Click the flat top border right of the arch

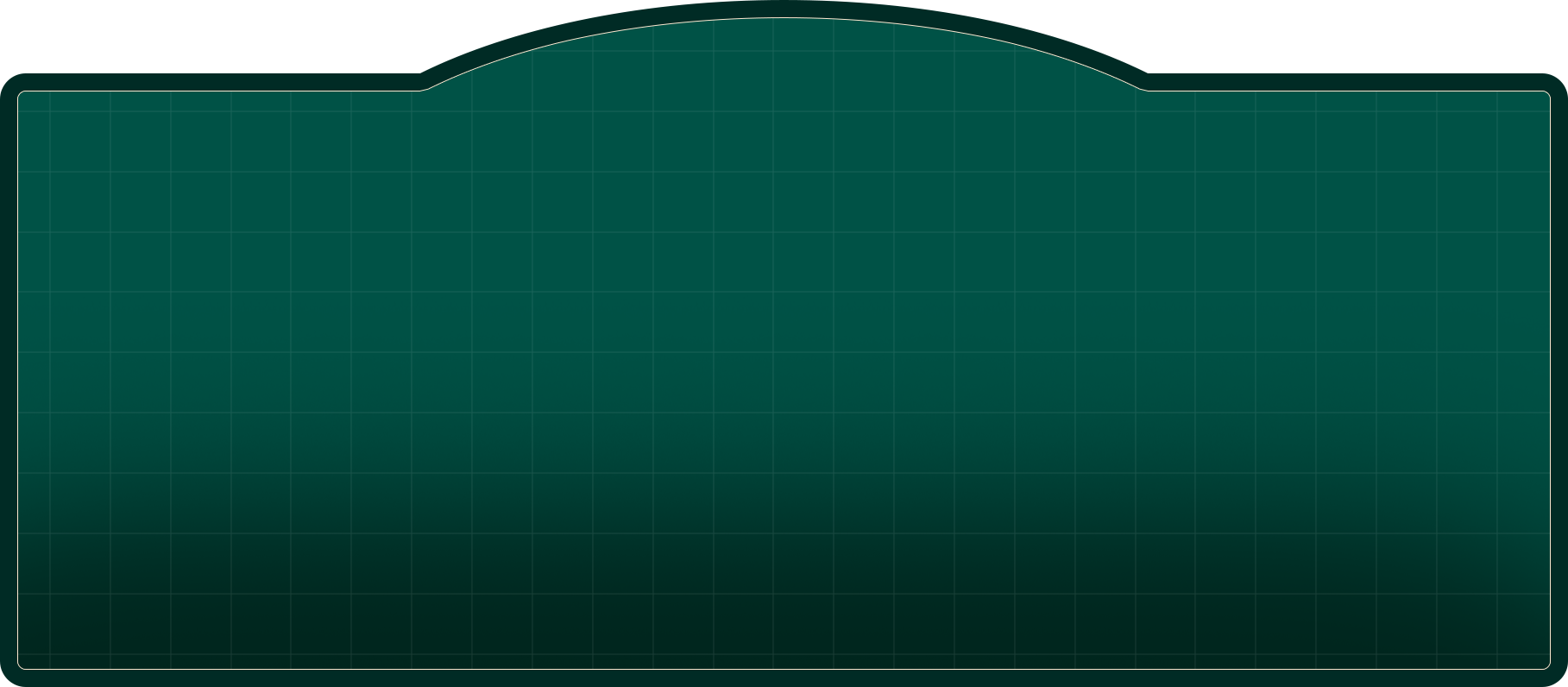tap(1346, 91)
